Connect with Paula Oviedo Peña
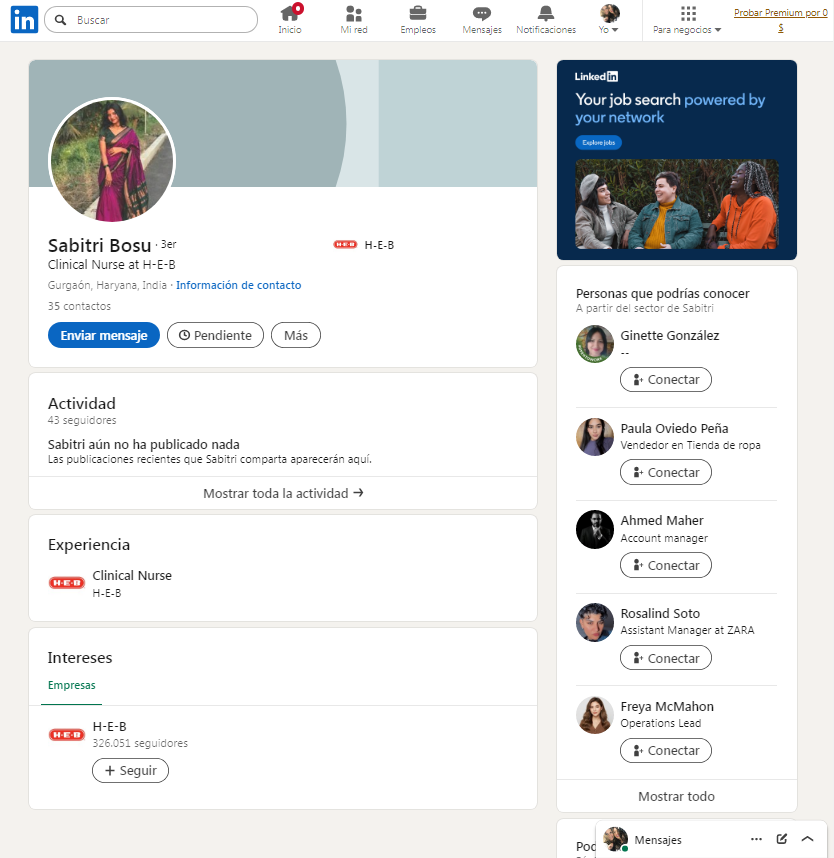 click(666, 473)
